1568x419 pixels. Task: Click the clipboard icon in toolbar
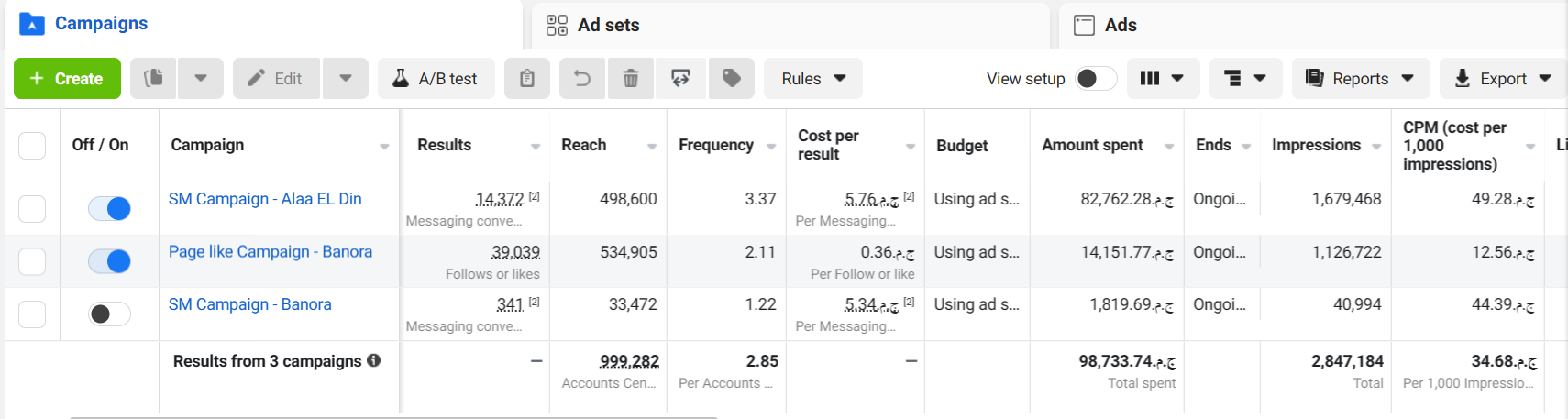point(527,79)
